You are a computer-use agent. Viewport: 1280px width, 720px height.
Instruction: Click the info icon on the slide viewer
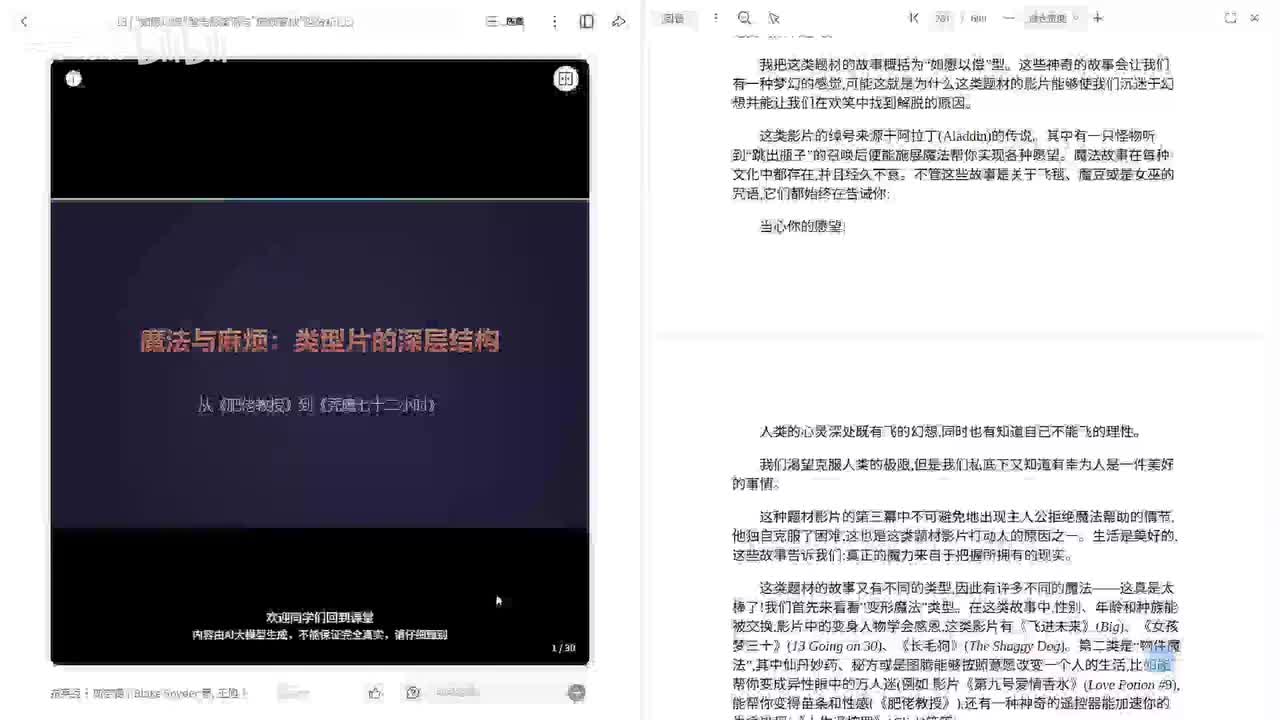pyautogui.click(x=73, y=79)
